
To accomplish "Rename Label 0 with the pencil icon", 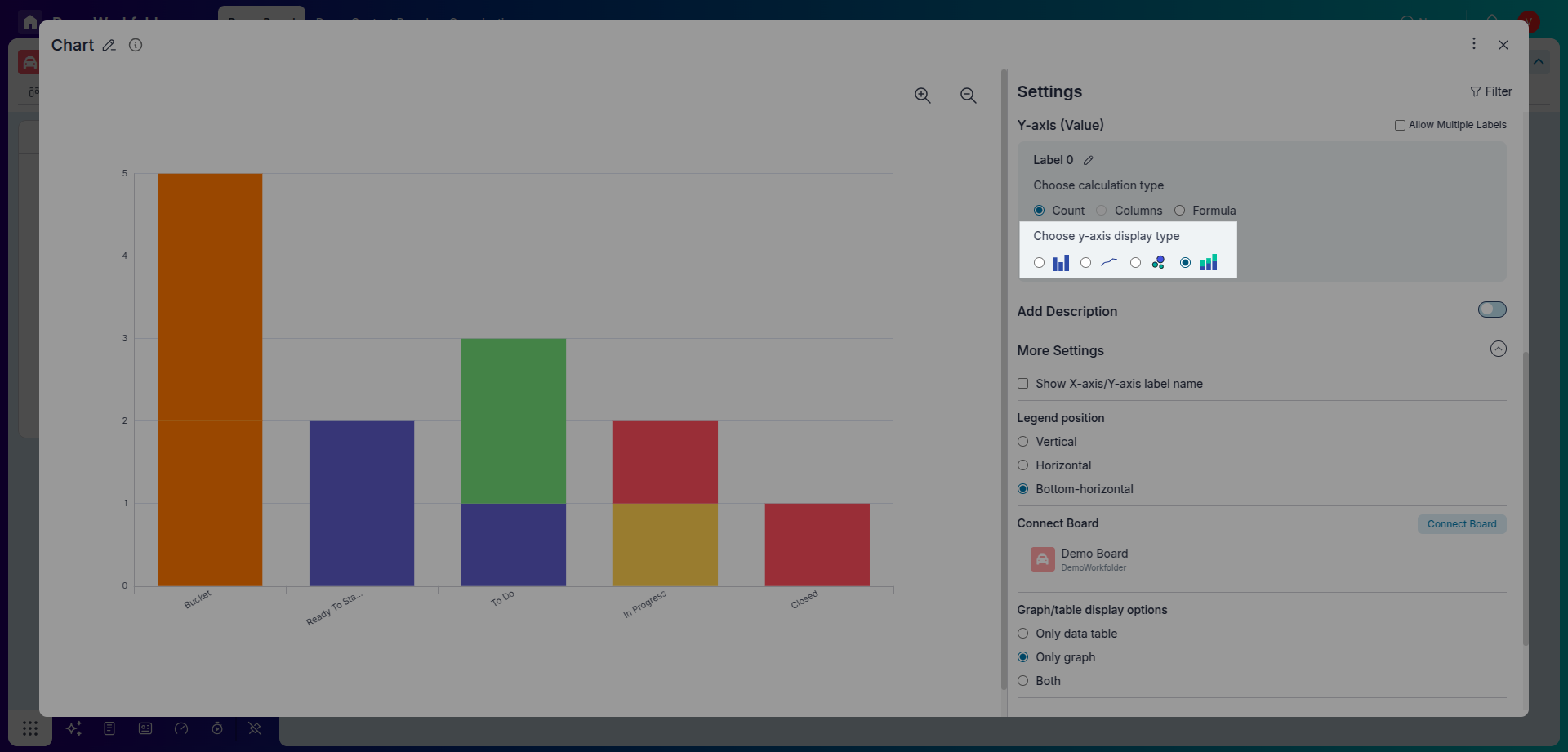I will pyautogui.click(x=1089, y=161).
